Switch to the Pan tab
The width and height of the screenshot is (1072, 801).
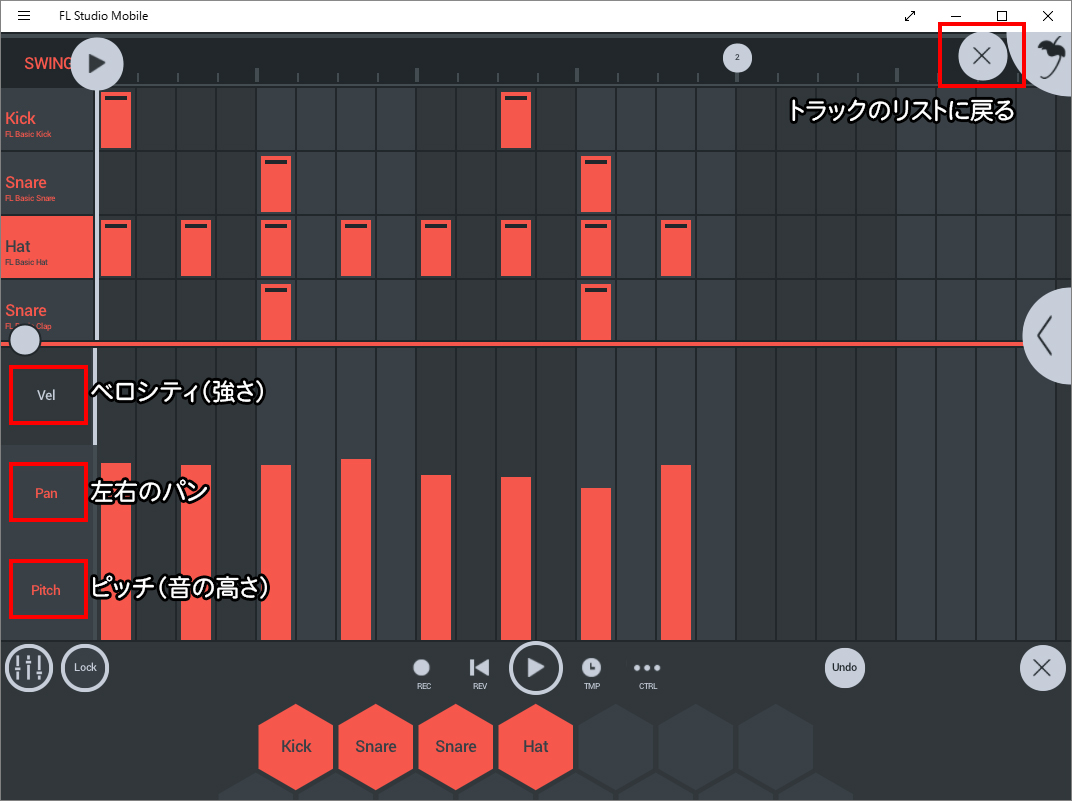[47, 493]
